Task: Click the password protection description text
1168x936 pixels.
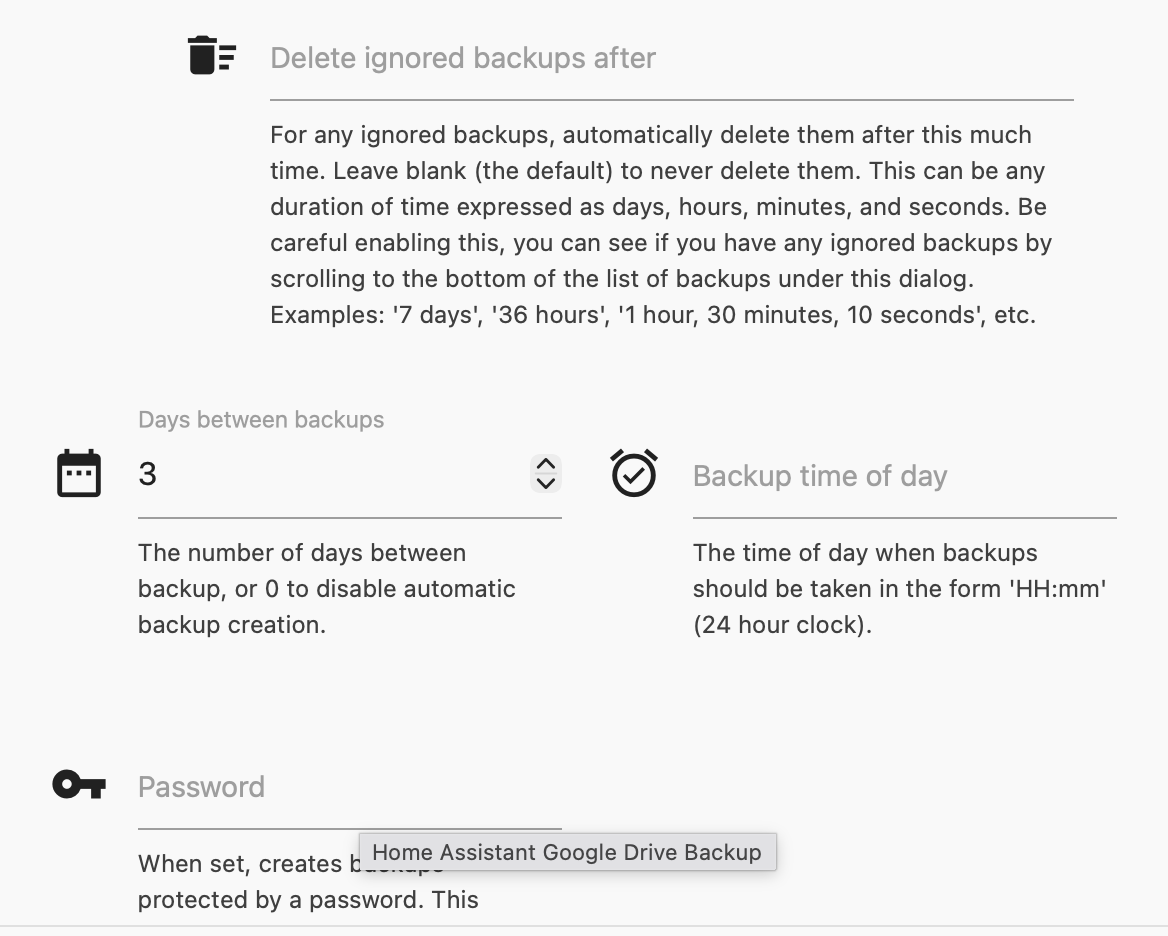Action: pyautogui.click(x=308, y=899)
